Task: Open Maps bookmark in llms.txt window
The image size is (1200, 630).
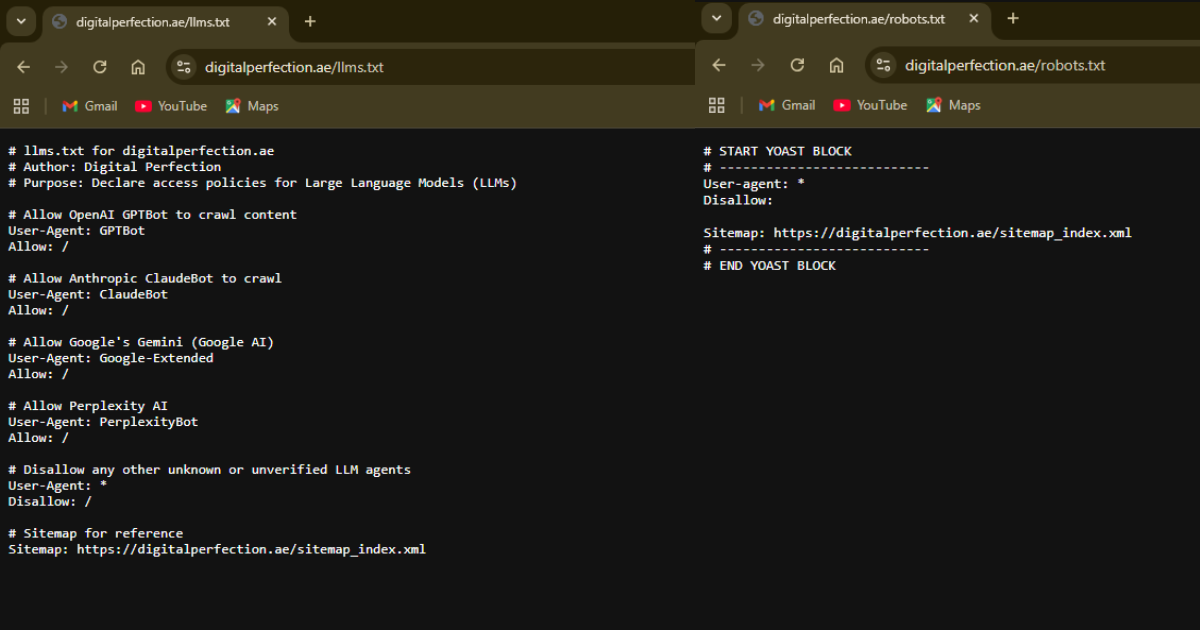Action: click(252, 106)
